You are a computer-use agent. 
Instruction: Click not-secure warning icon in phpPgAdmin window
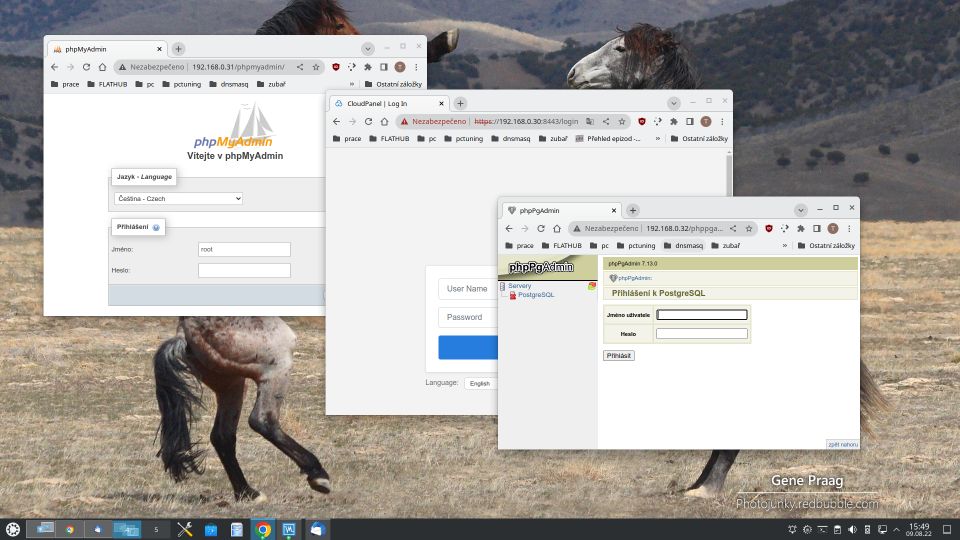(576, 228)
